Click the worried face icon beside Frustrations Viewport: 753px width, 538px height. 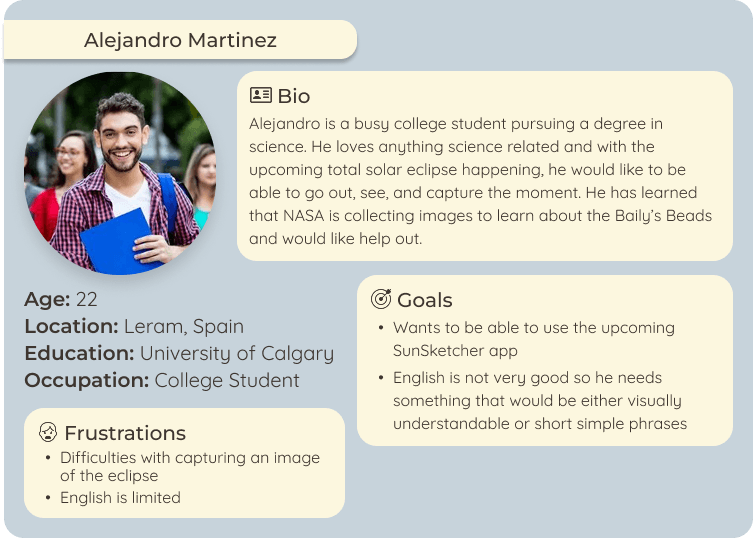(48, 433)
